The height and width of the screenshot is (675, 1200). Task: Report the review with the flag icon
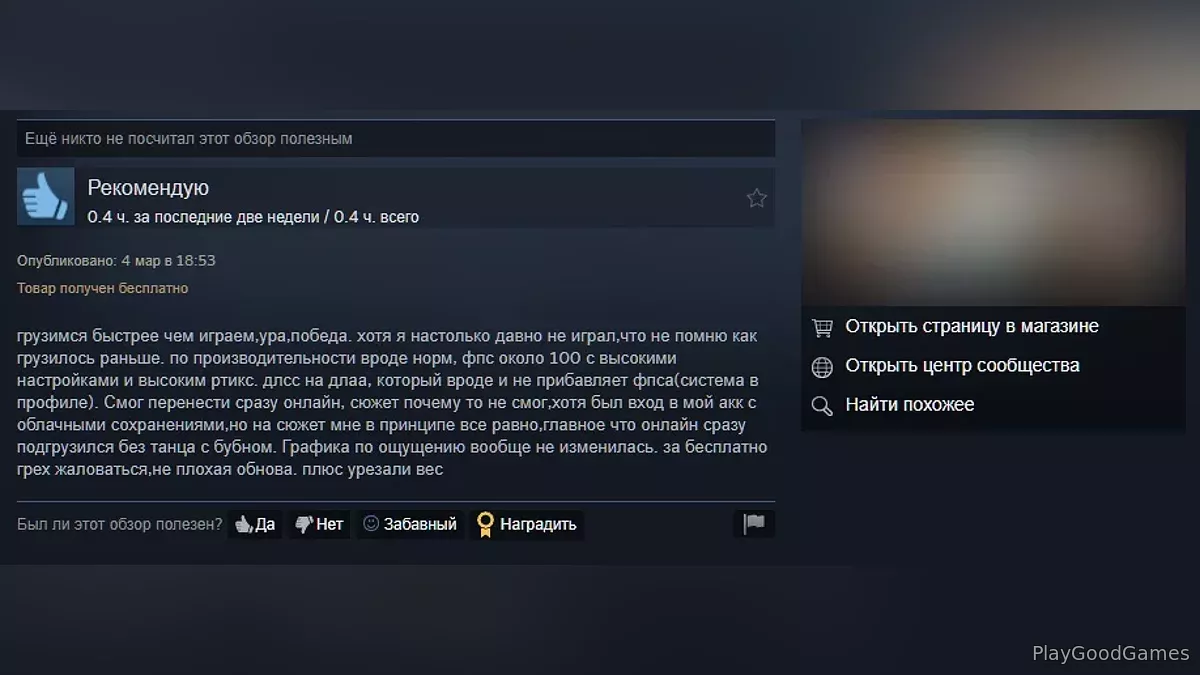click(x=754, y=524)
